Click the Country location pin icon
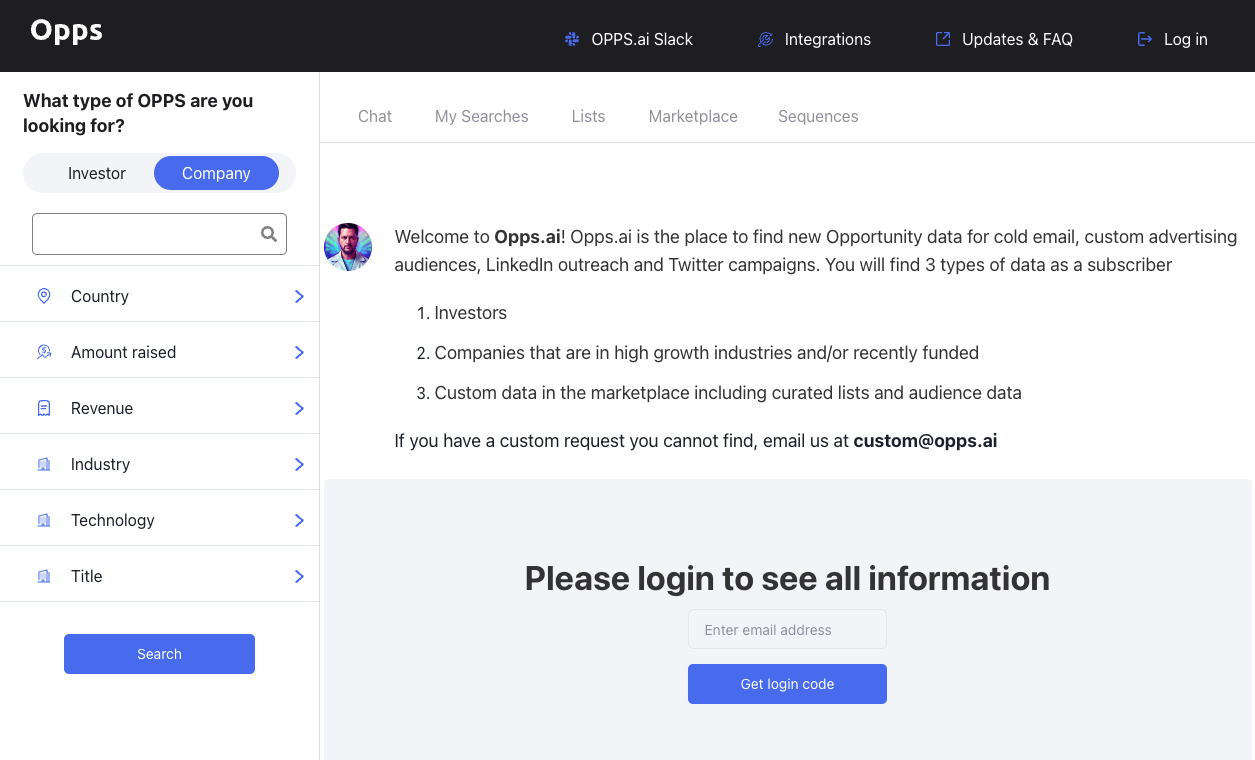Image resolution: width=1255 pixels, height=760 pixels. pyautogui.click(x=43, y=296)
